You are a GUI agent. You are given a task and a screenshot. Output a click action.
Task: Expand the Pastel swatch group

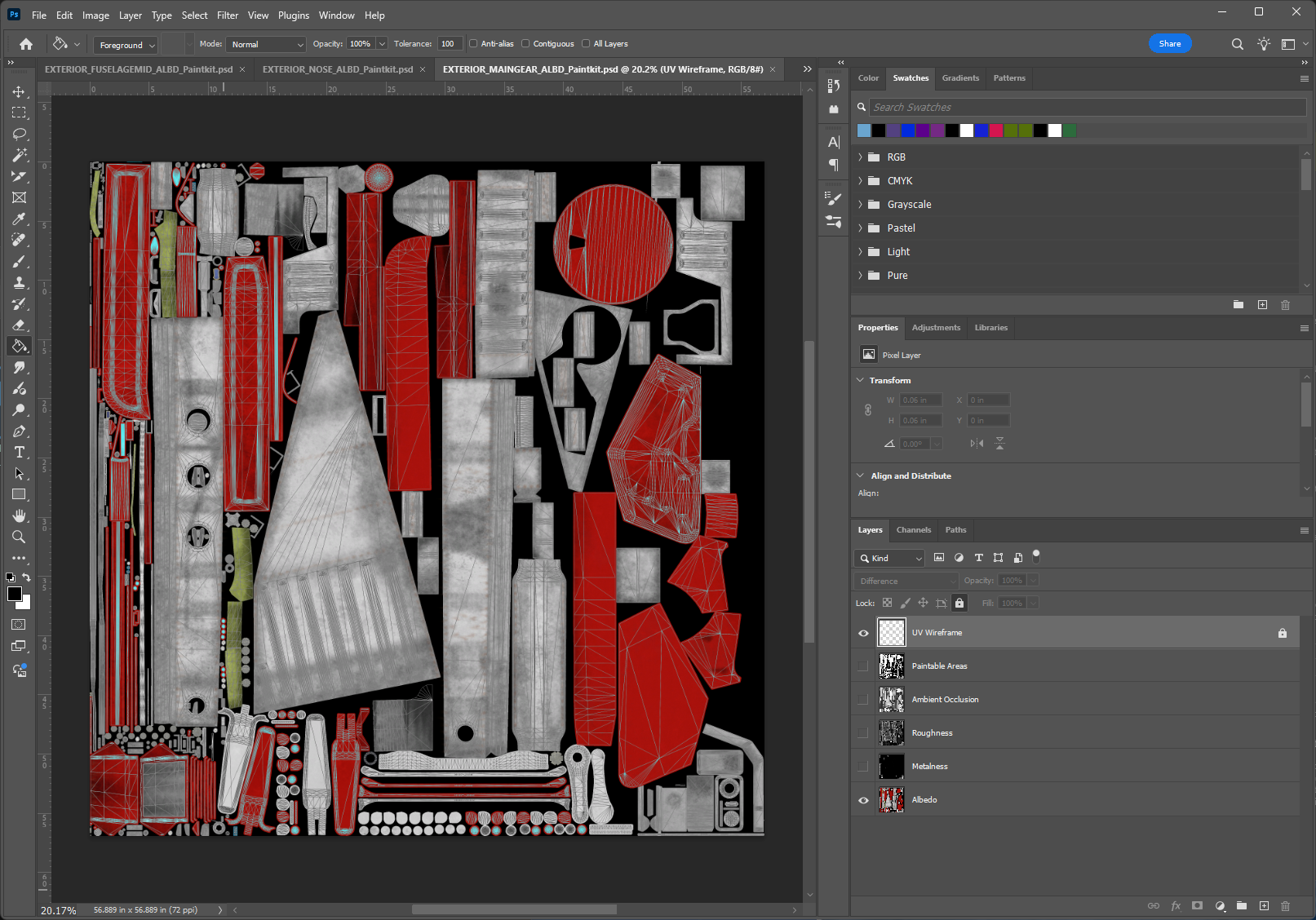[860, 228]
